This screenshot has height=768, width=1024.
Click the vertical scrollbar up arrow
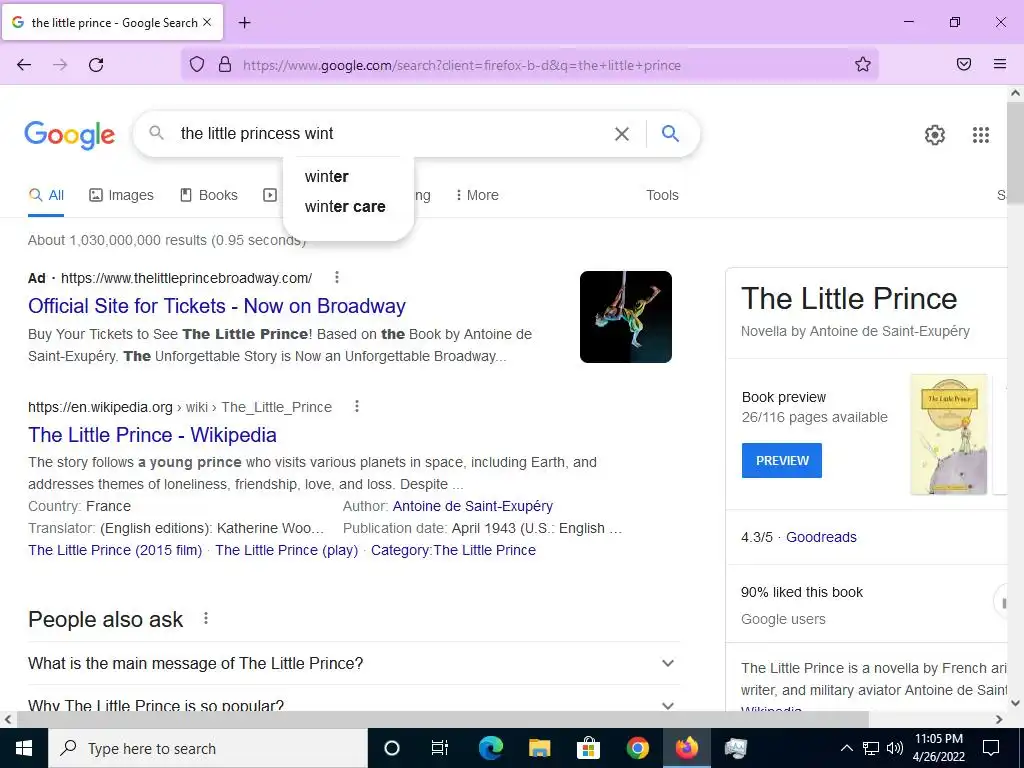pos(1016,93)
